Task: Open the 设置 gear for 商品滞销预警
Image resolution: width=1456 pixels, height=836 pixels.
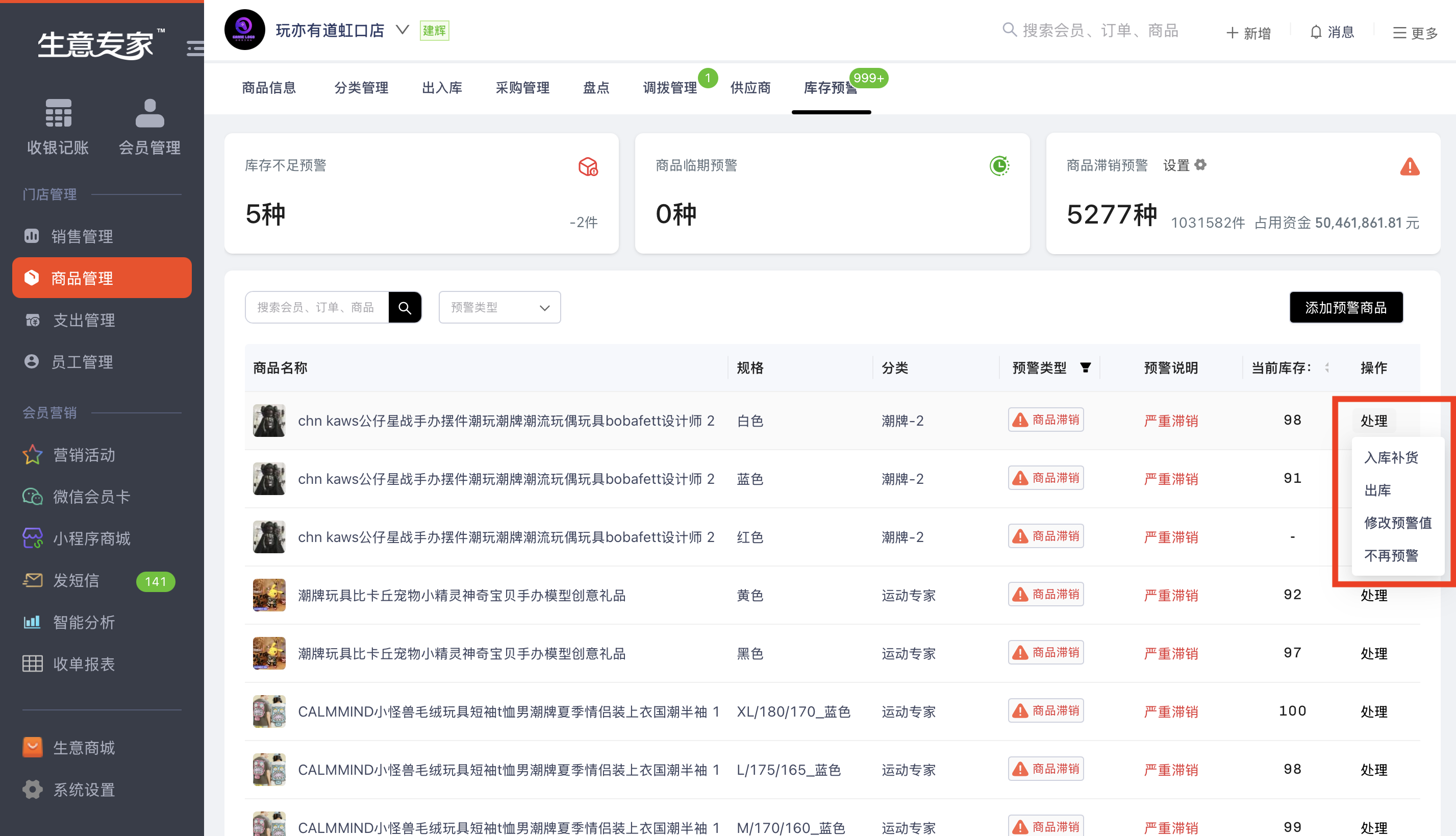Action: pyautogui.click(x=1200, y=165)
